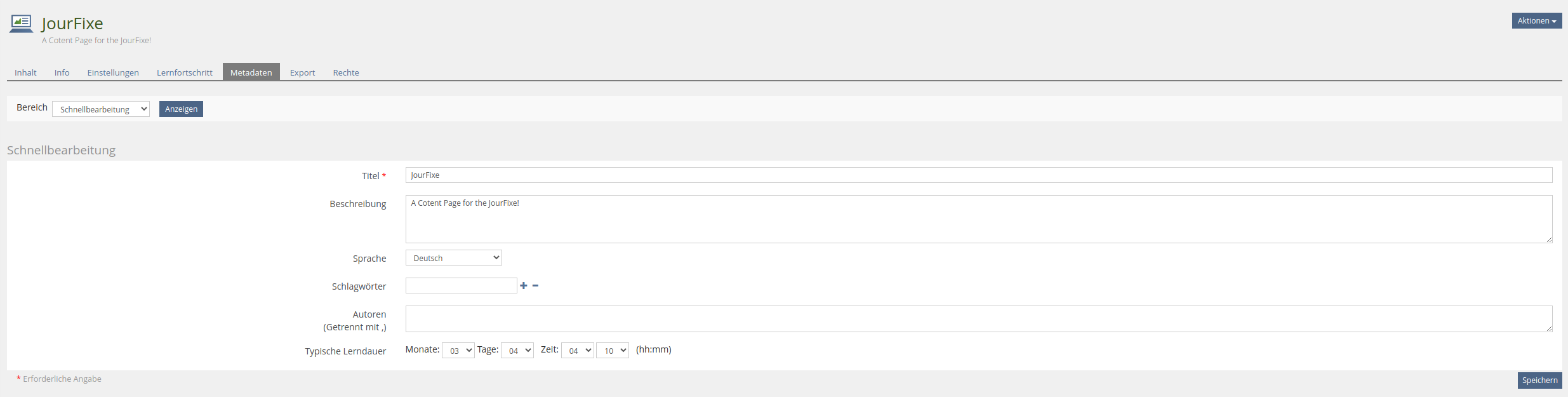Remove a keyword with the minus icon
The width and height of the screenshot is (1568, 397).
pos(535,286)
